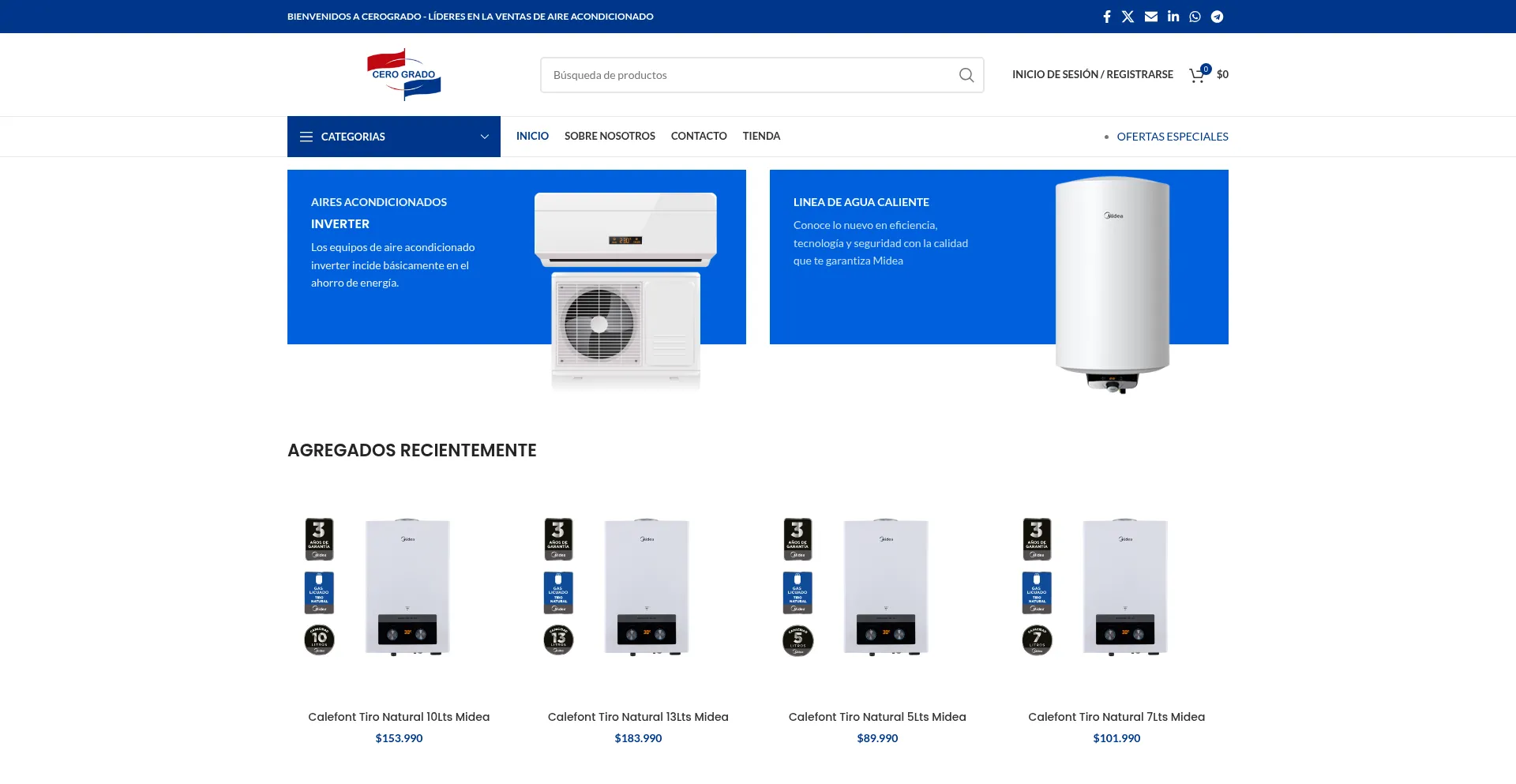
Task: Click the Midea hot water description text
Action: (x=880, y=243)
